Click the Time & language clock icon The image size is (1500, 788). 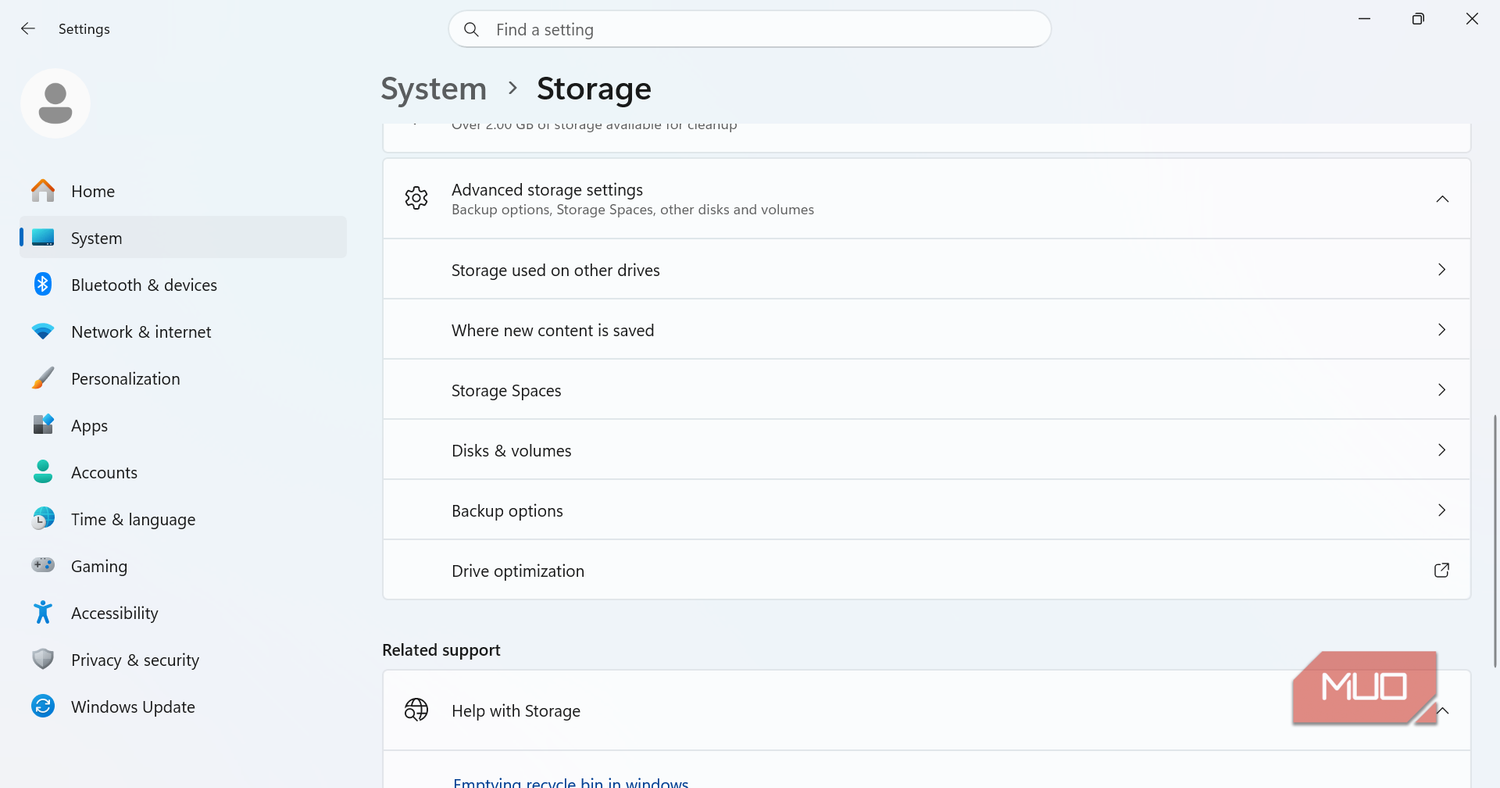point(43,519)
